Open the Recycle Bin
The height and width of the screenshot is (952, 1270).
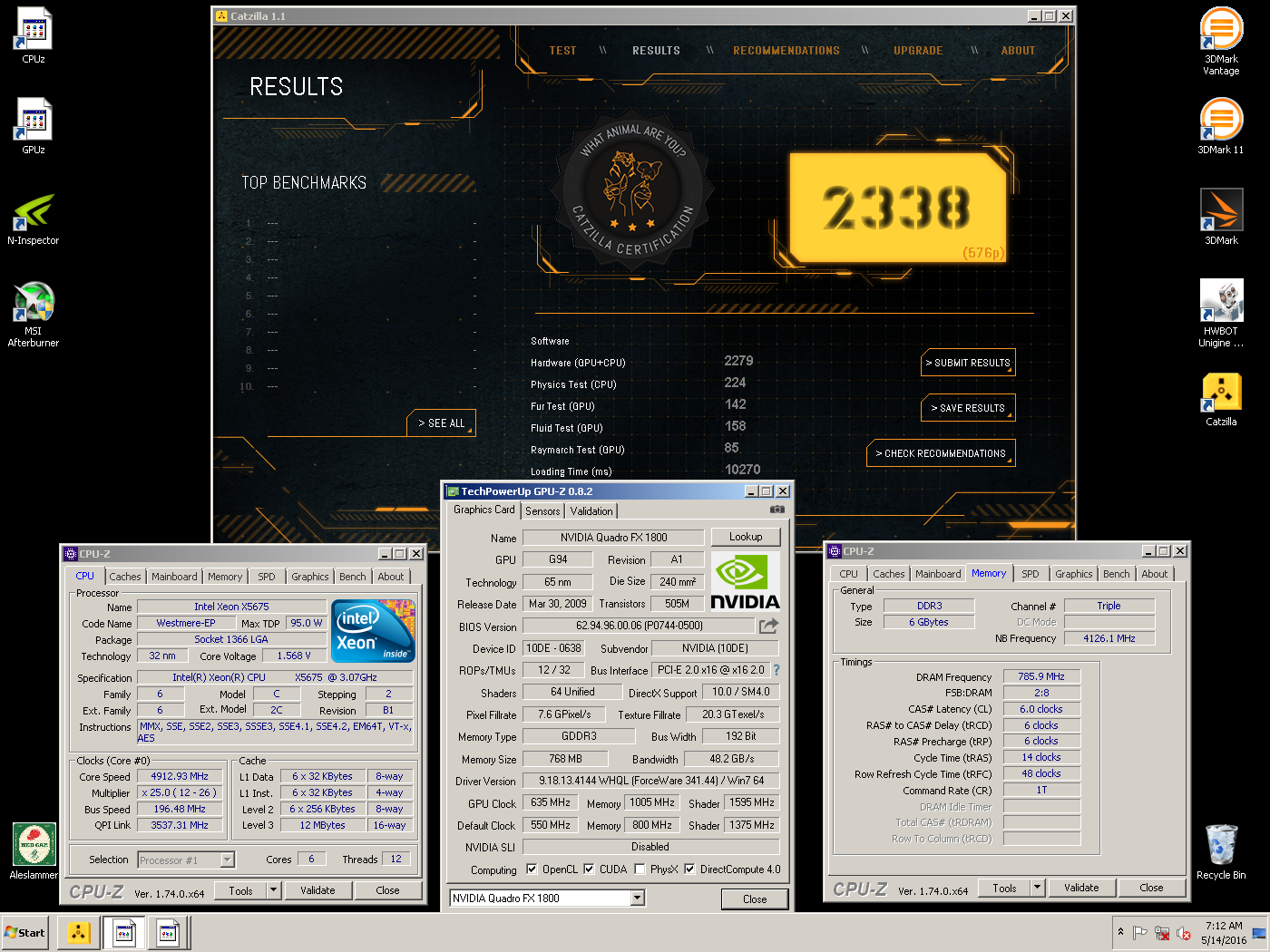[1221, 851]
